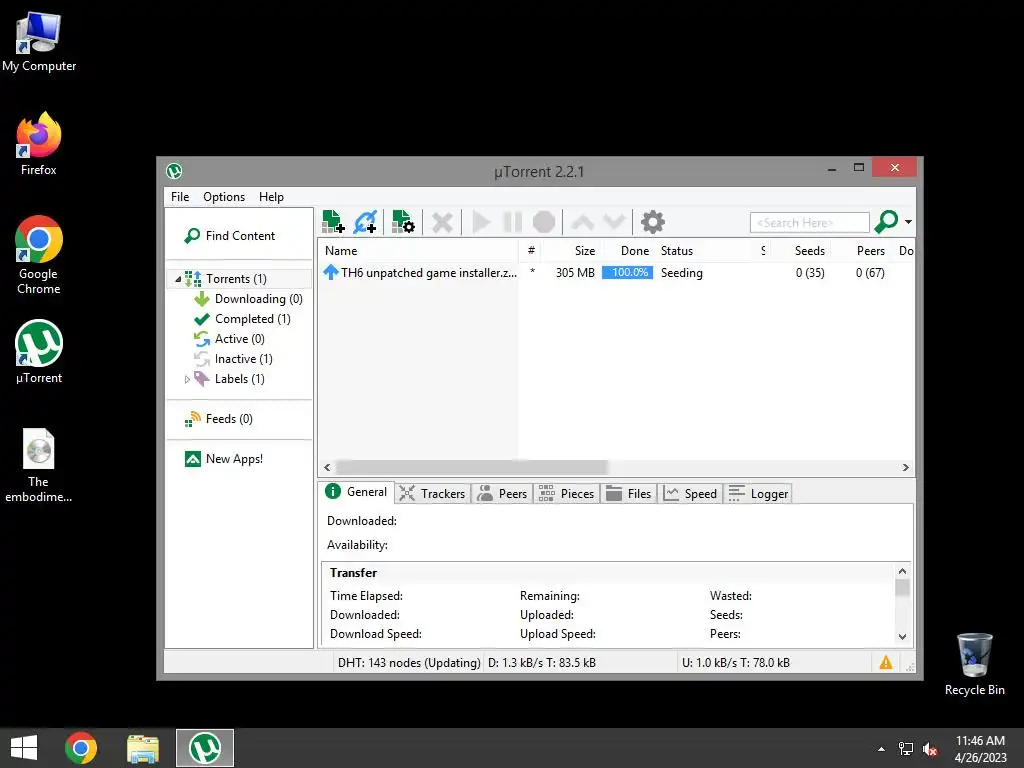This screenshot has width=1024, height=768.
Task: Select Torrents (1) in the sidebar
Action: click(236, 279)
